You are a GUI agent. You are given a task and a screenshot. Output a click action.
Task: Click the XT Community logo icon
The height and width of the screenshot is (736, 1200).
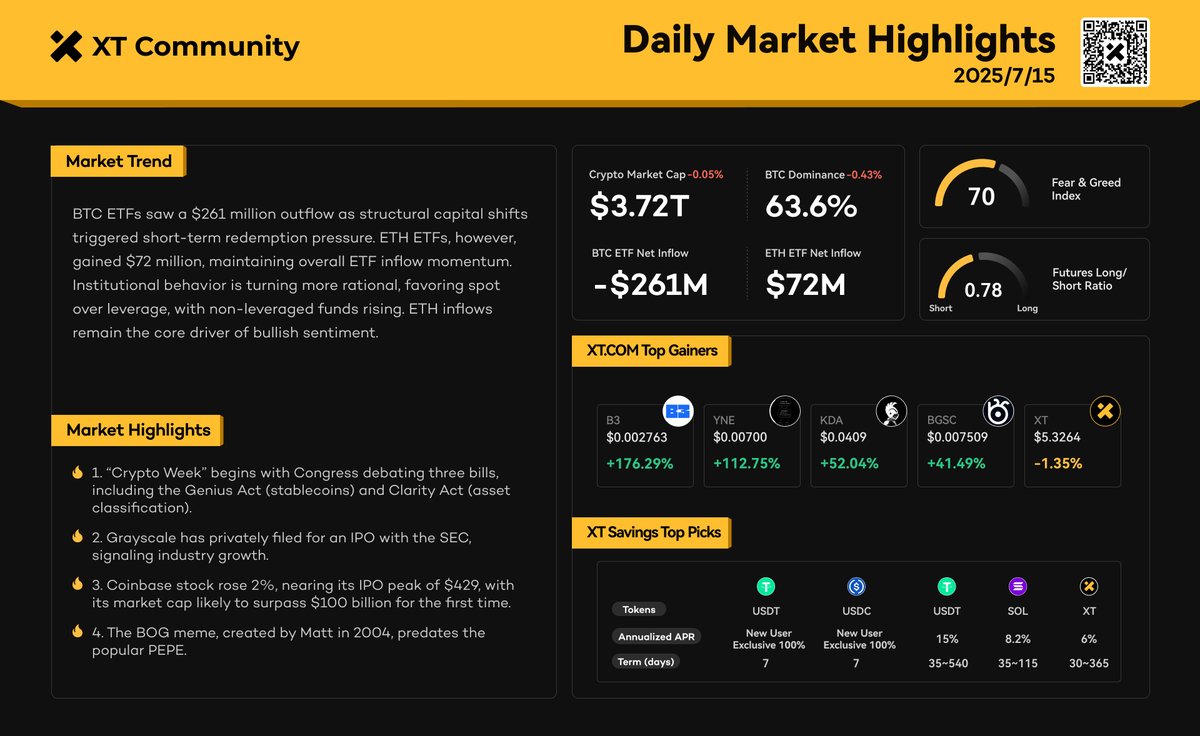tap(66, 46)
